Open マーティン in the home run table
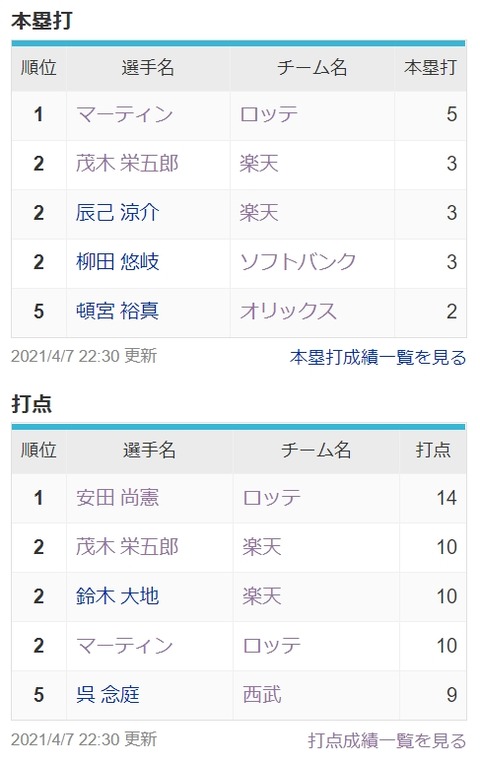The image size is (480, 765). point(124,115)
